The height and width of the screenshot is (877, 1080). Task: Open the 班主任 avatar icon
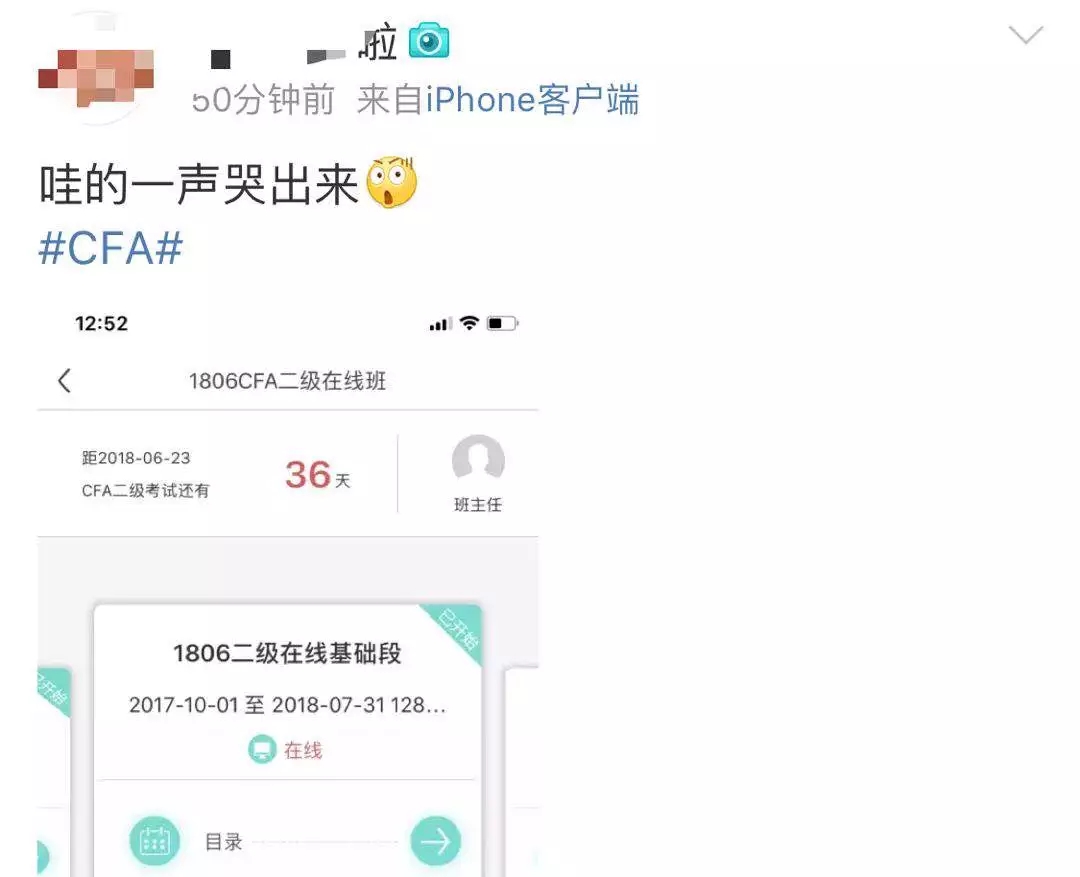pos(478,459)
